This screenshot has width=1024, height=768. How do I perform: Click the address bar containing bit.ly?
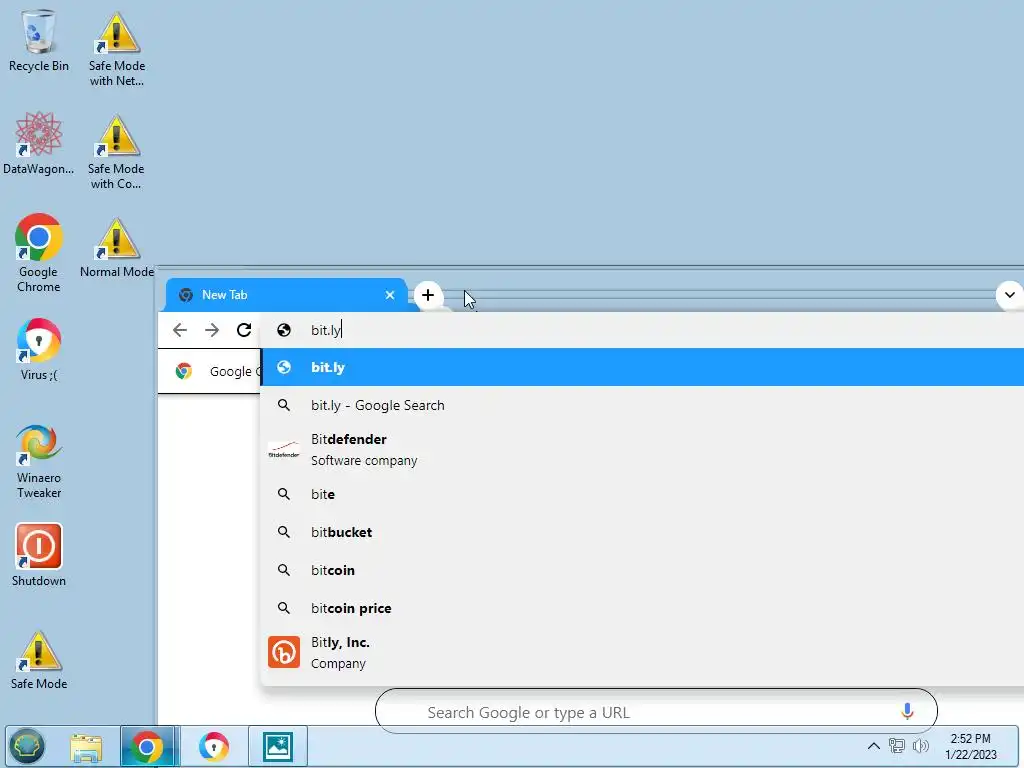[x=642, y=330]
